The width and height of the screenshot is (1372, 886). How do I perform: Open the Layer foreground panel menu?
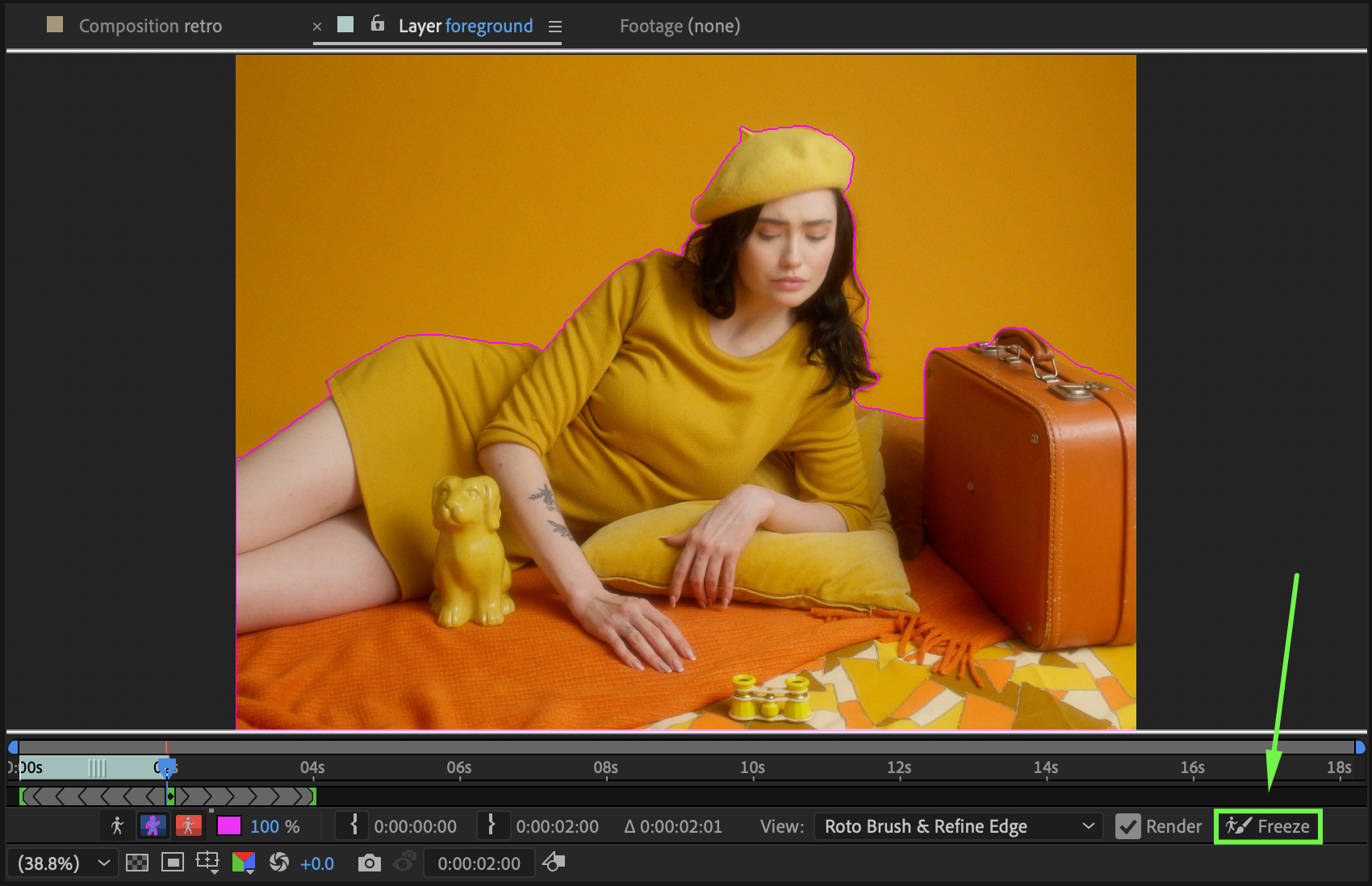[554, 27]
